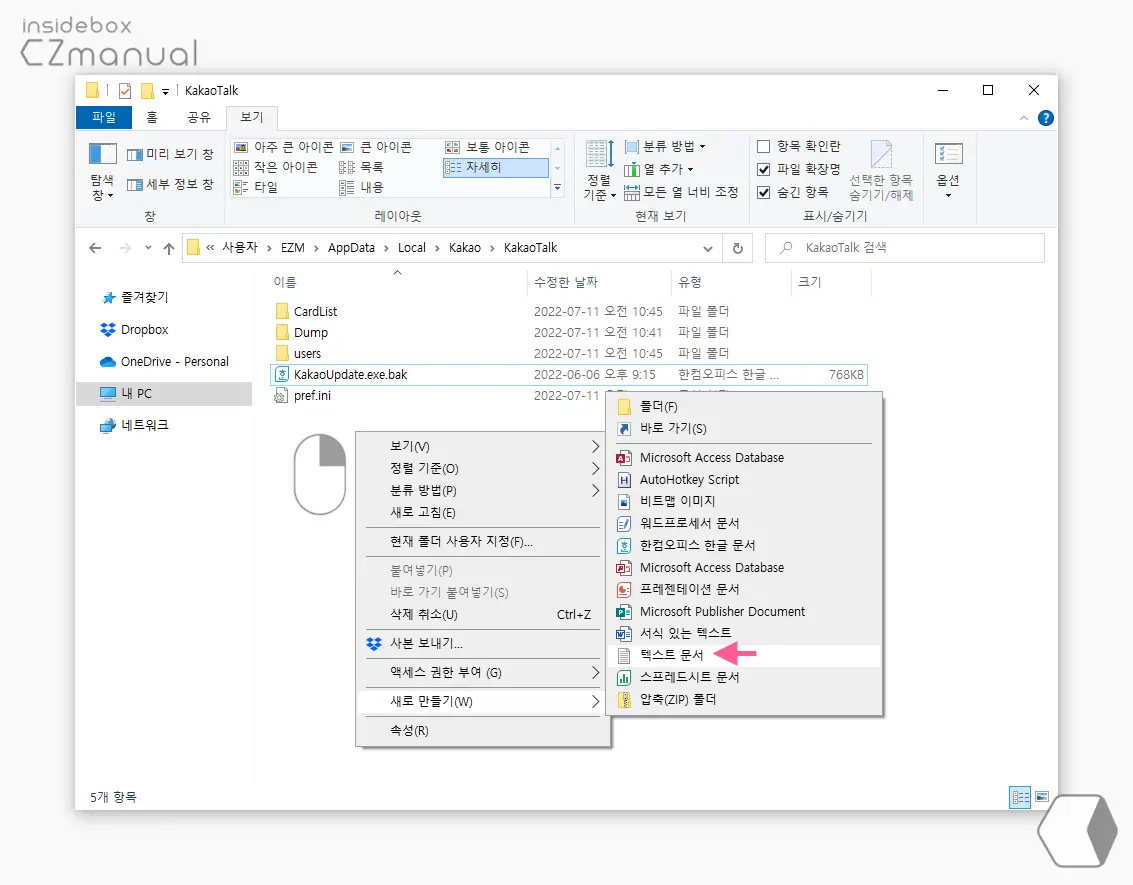The height and width of the screenshot is (885, 1133).
Task: Refresh the folder using the address bar refresh icon
Action: click(x=737, y=247)
